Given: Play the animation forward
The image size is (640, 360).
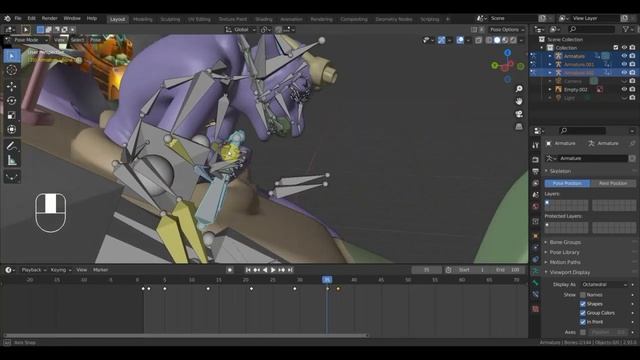Looking at the screenshot, I should 273,270.
